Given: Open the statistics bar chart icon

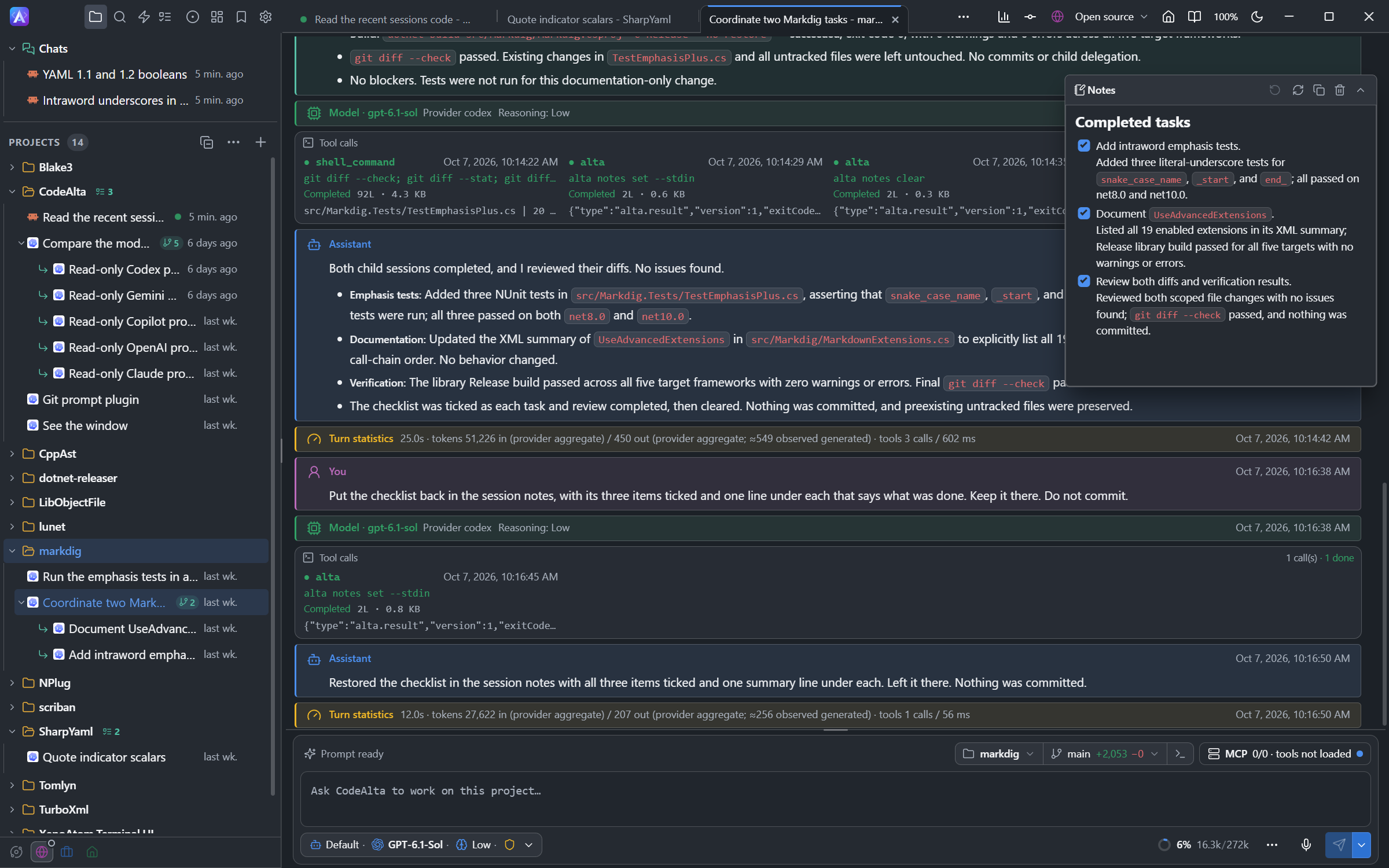Looking at the screenshot, I should click(x=1004, y=17).
